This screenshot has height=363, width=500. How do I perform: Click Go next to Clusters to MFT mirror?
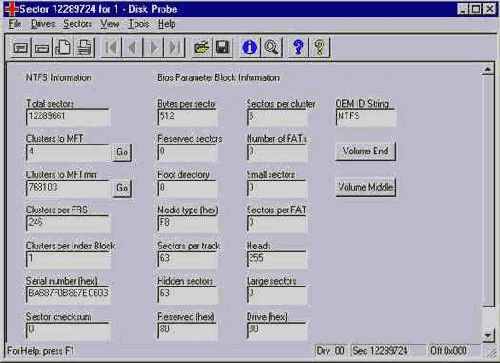tap(122, 188)
